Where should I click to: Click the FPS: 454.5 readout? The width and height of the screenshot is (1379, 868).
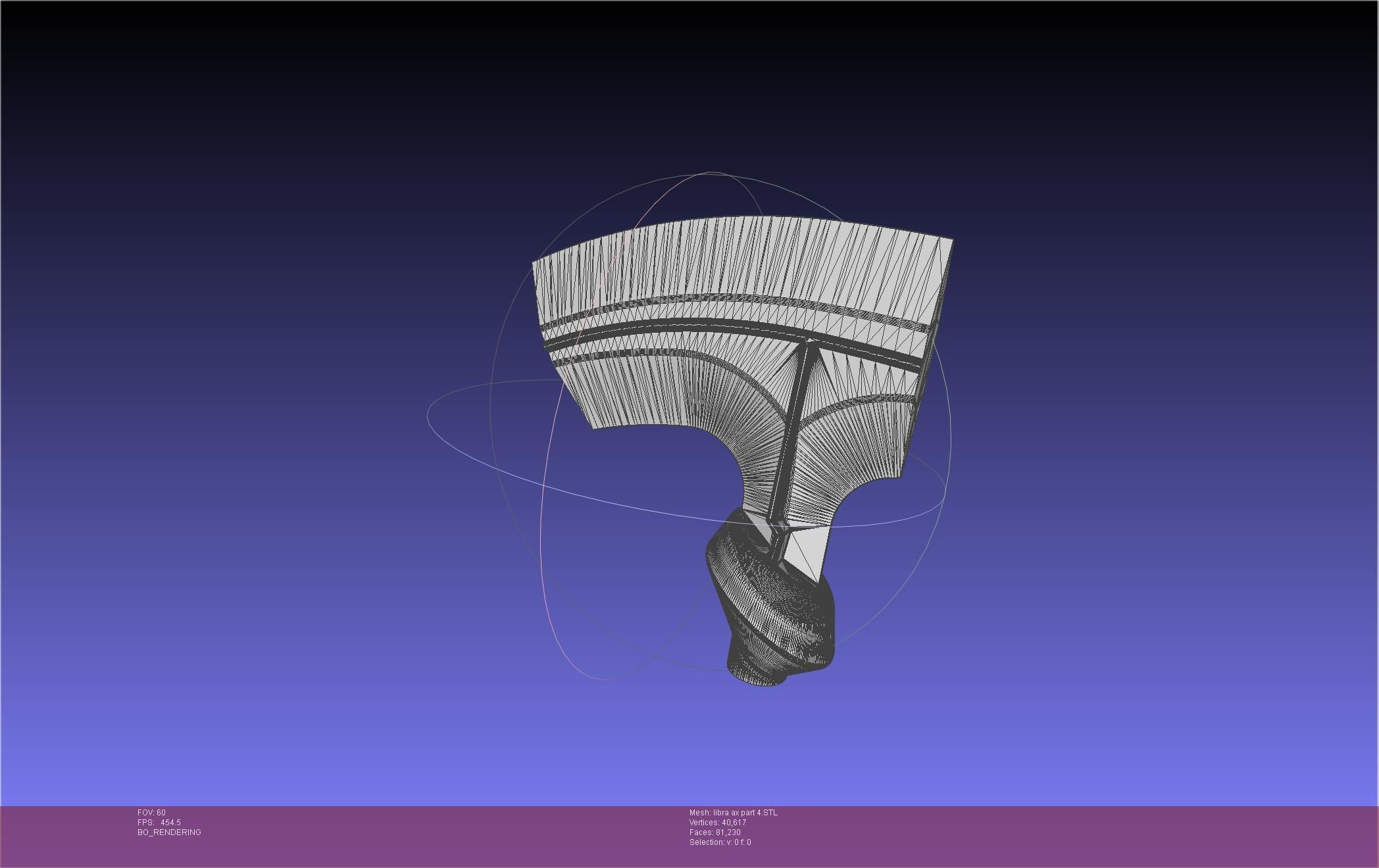[x=159, y=823]
